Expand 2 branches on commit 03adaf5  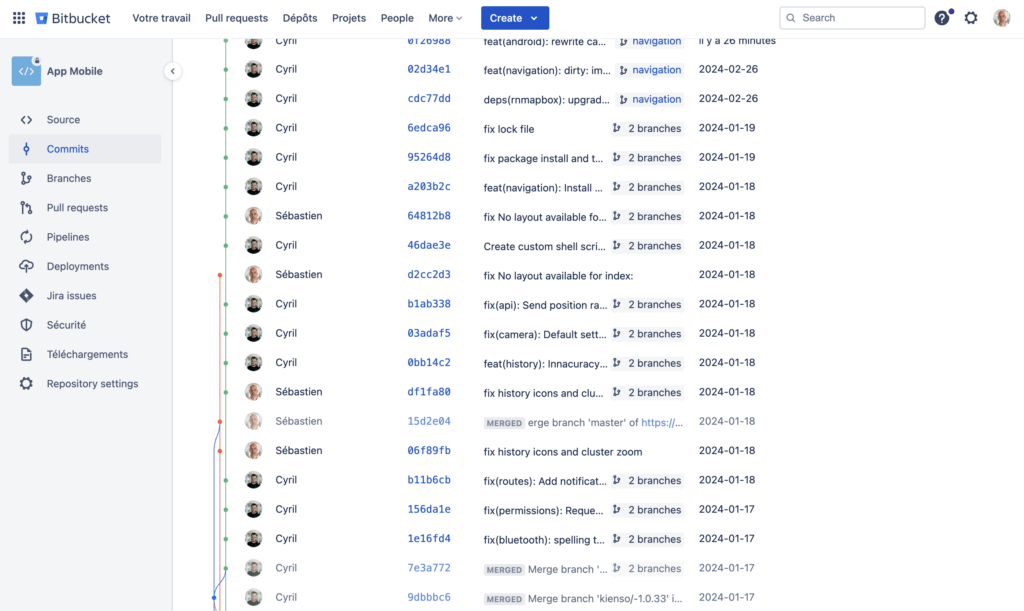tap(647, 334)
